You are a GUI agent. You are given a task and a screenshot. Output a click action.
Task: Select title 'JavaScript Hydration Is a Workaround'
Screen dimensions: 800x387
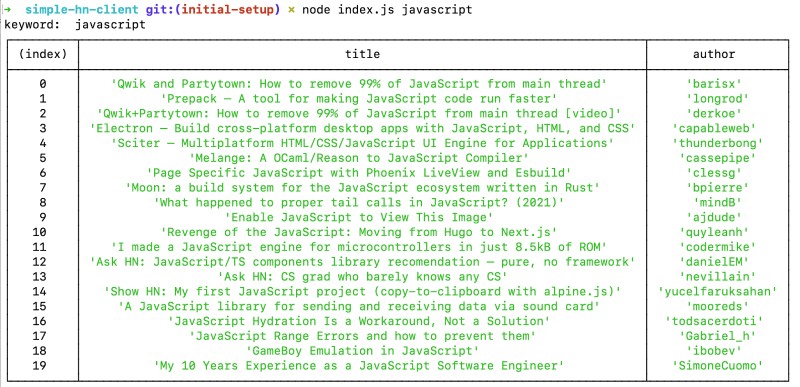(359, 321)
